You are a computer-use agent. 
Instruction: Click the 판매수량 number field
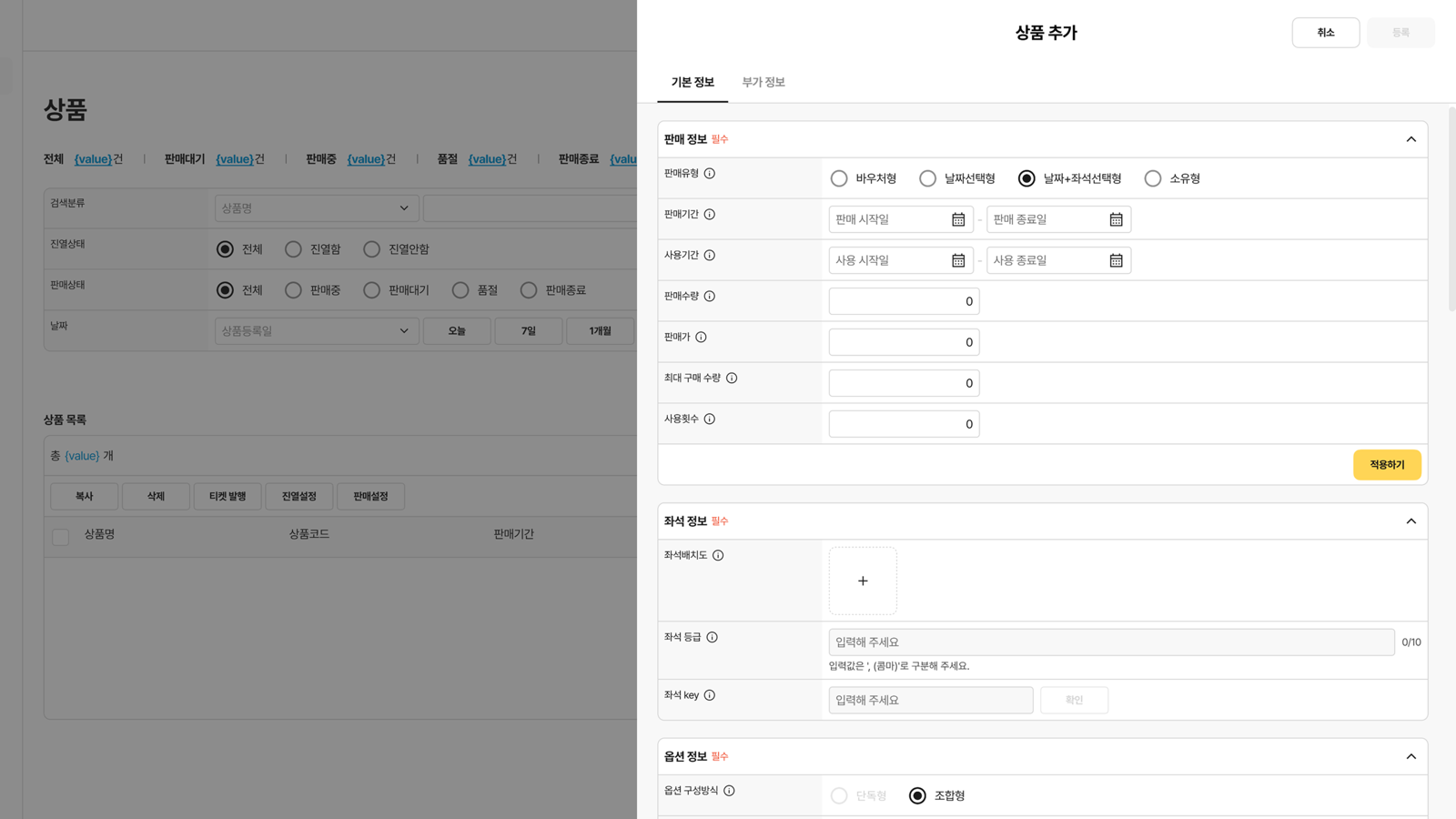[904, 301]
